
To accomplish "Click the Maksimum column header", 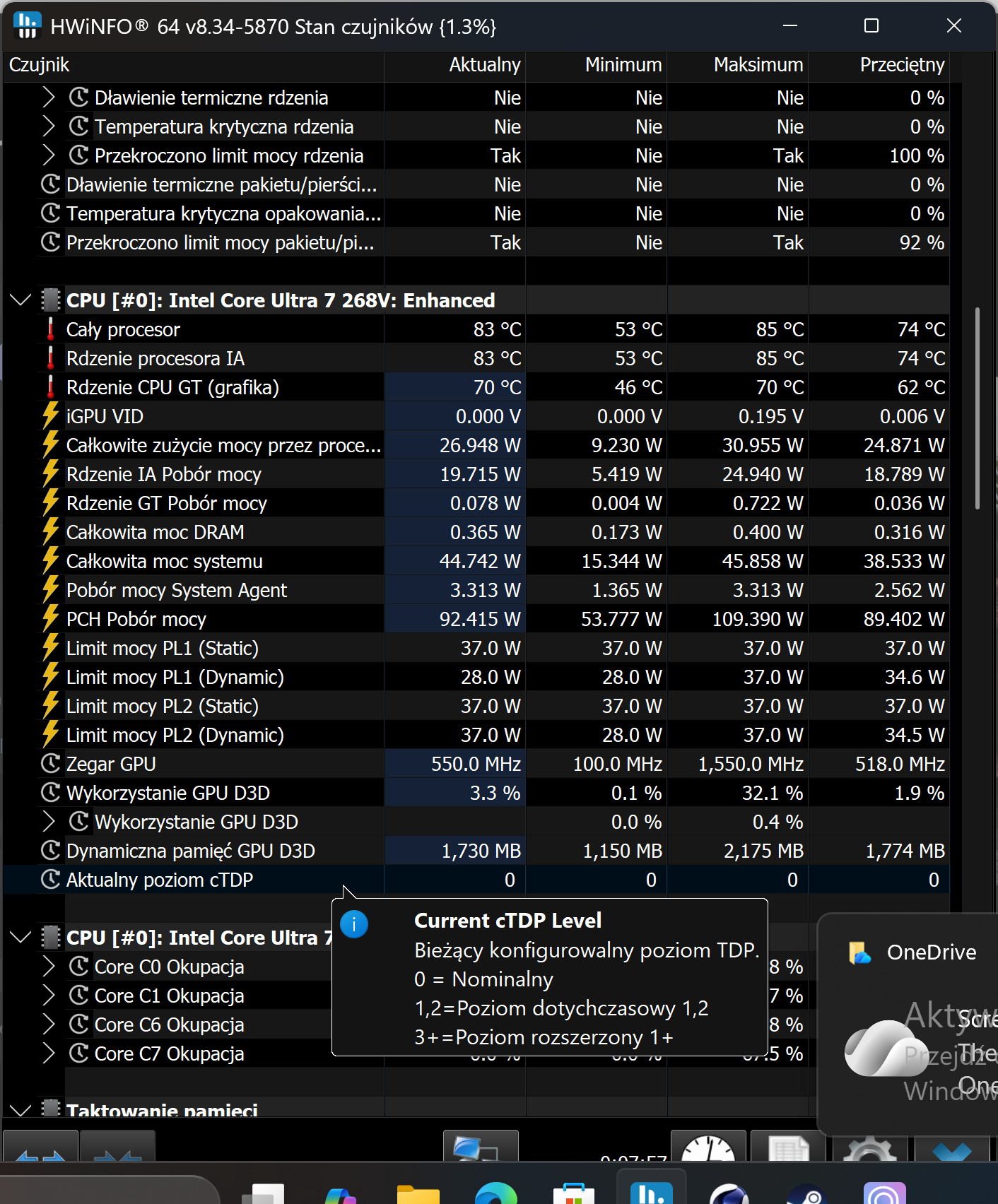I will (x=758, y=65).
